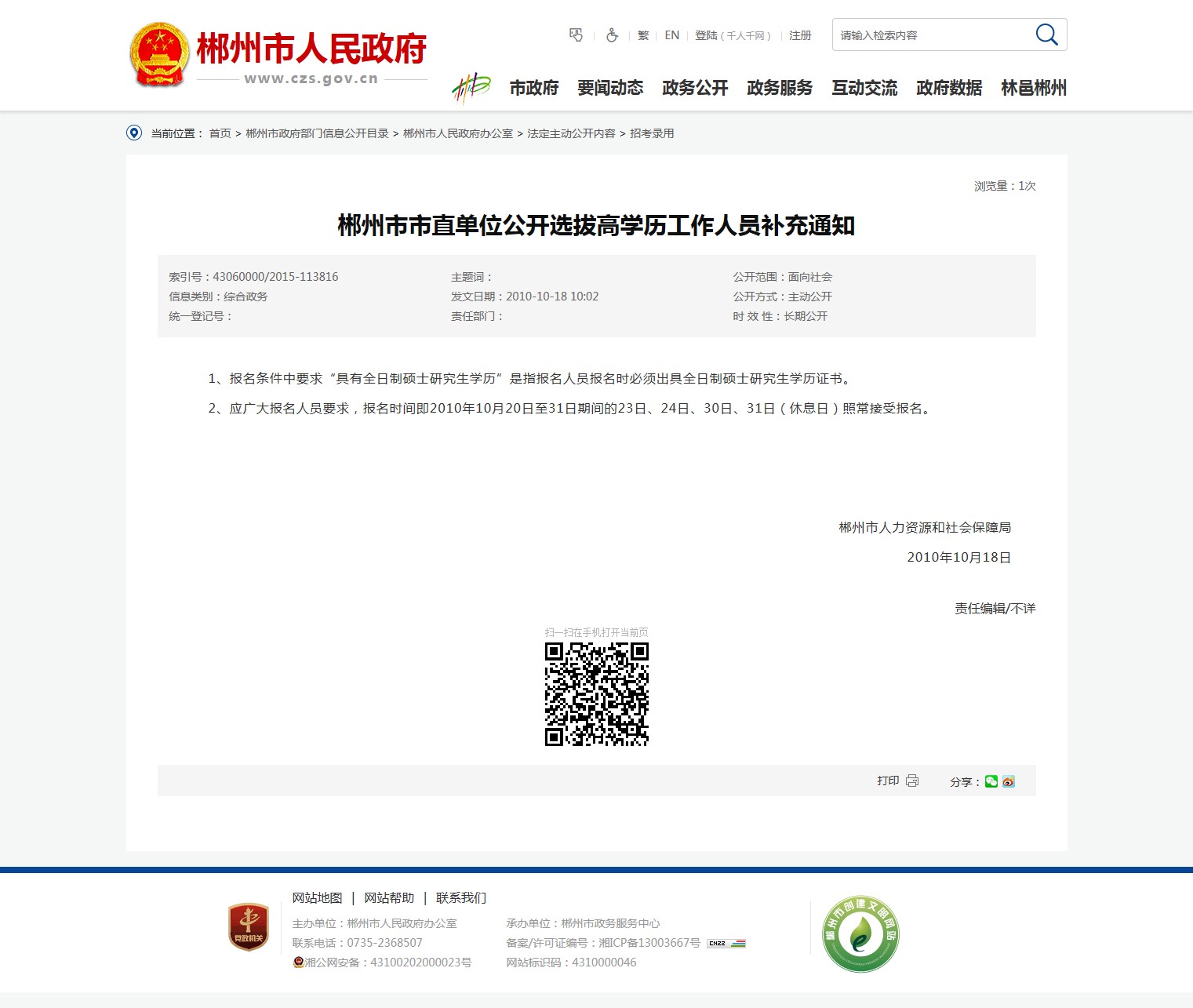This screenshot has height=1008, width=1193.
Task: Click the national emblem site logo
Action: tap(159, 54)
